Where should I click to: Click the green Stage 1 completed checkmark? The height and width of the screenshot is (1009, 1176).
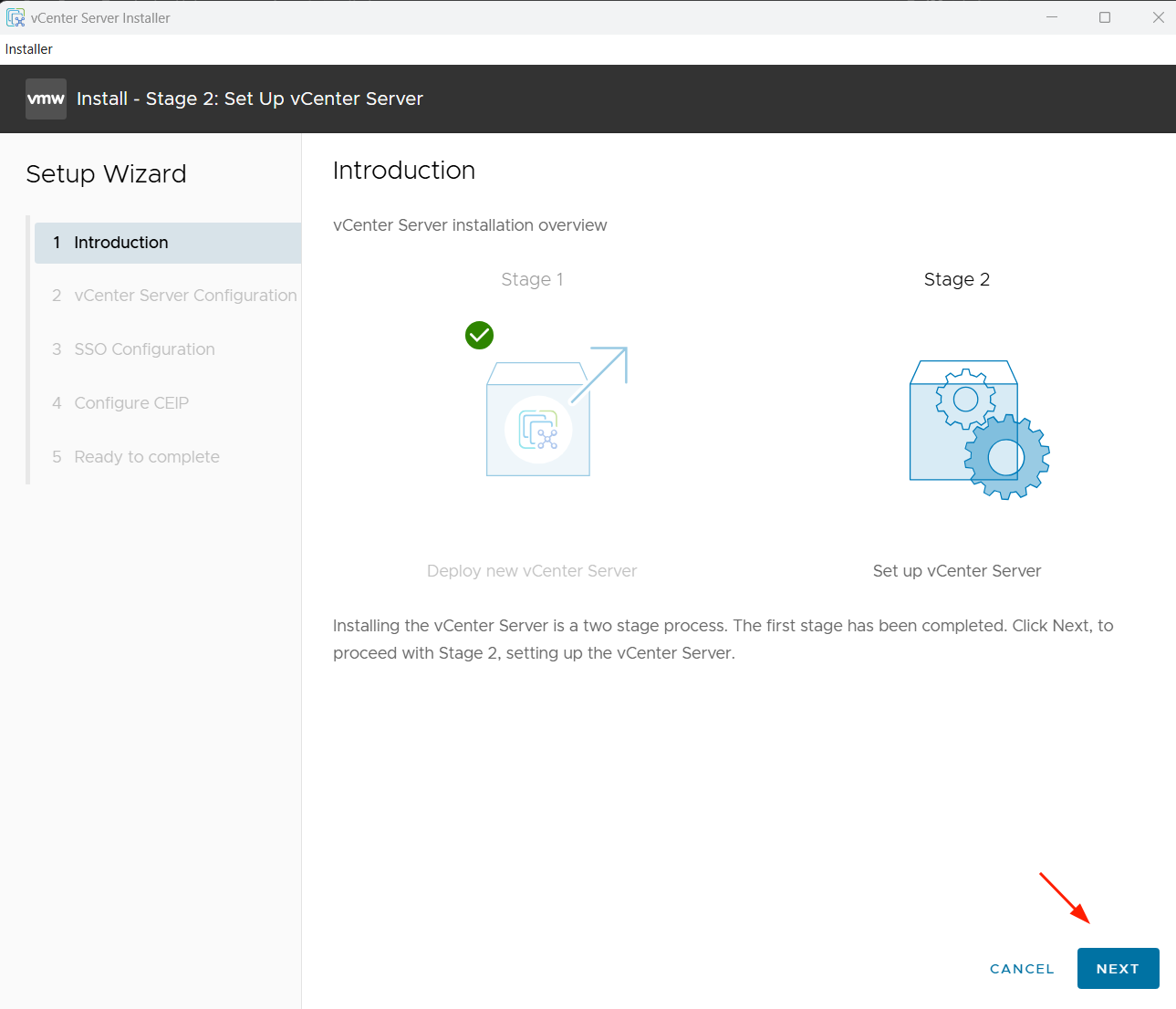pyautogui.click(x=479, y=336)
